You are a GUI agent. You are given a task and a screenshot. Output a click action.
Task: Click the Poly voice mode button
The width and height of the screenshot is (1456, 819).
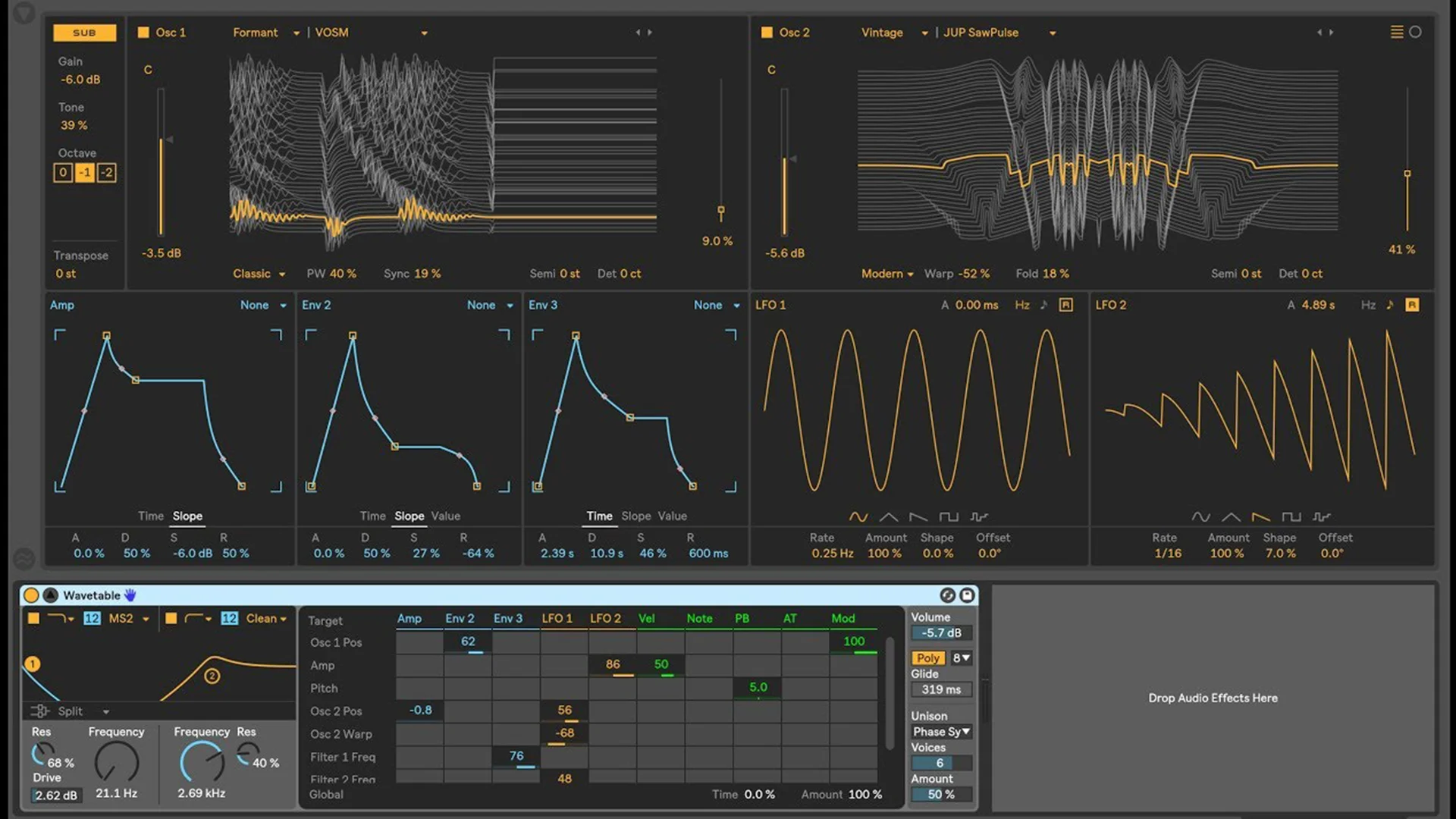click(928, 658)
